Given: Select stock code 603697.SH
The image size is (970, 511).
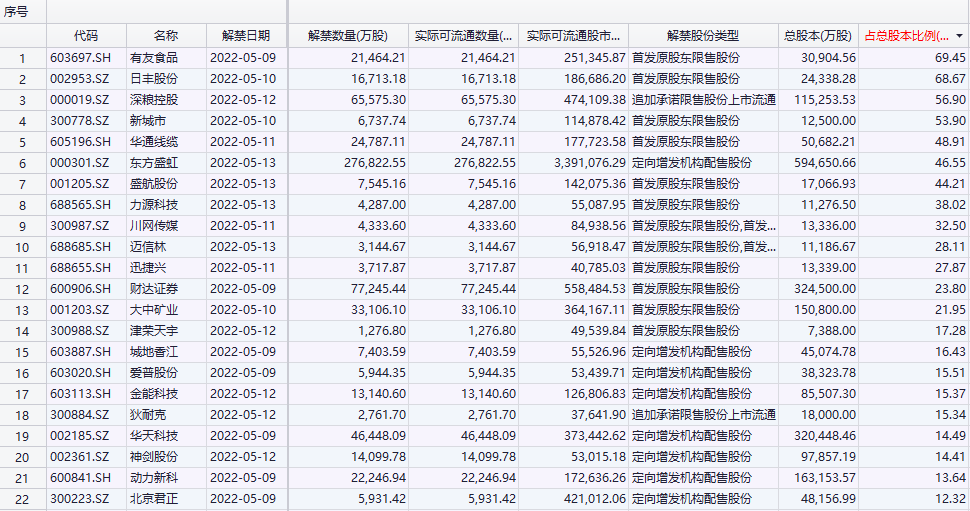Looking at the screenshot, I should (80, 58).
